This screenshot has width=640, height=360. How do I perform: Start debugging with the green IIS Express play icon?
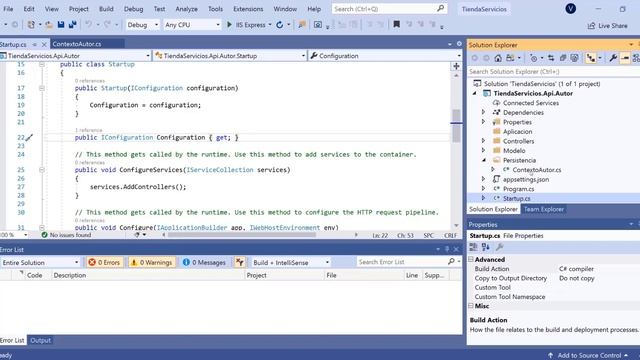click(229, 25)
